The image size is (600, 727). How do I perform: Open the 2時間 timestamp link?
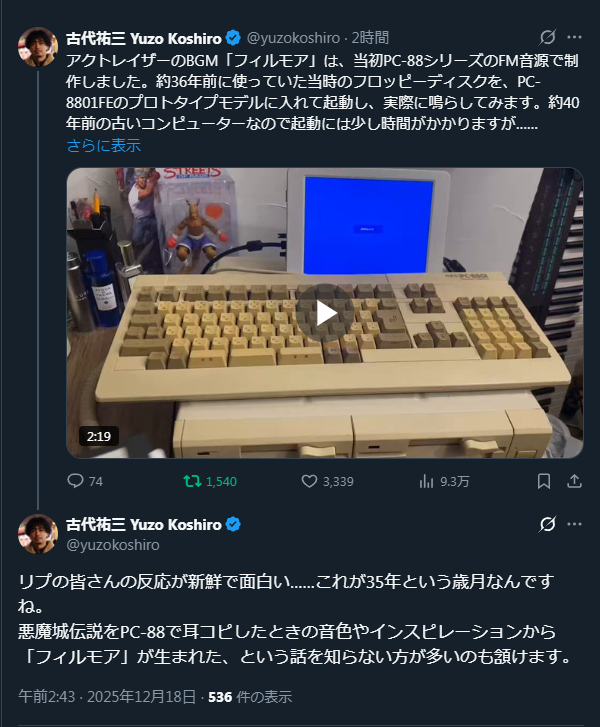pos(370,38)
